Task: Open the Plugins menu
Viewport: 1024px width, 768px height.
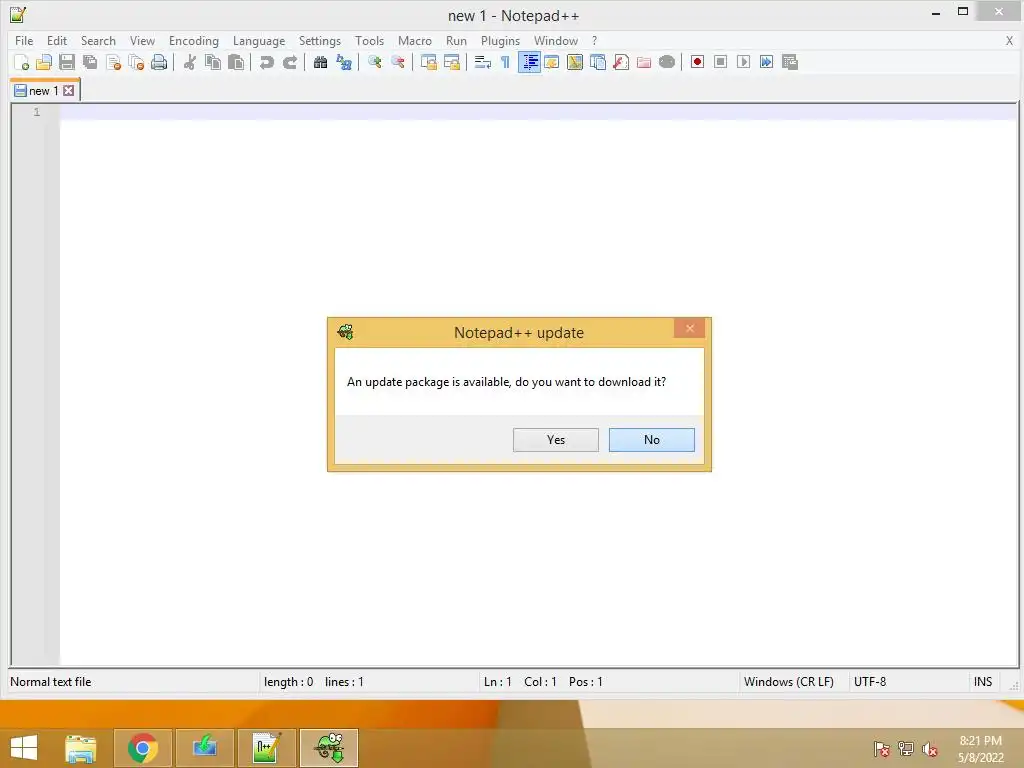Action: [500, 40]
